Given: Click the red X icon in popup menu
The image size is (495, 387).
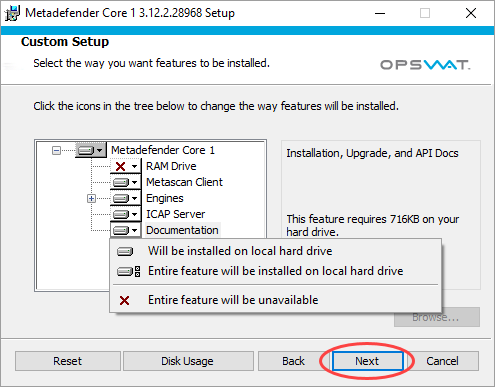Looking at the screenshot, I should pos(124,301).
